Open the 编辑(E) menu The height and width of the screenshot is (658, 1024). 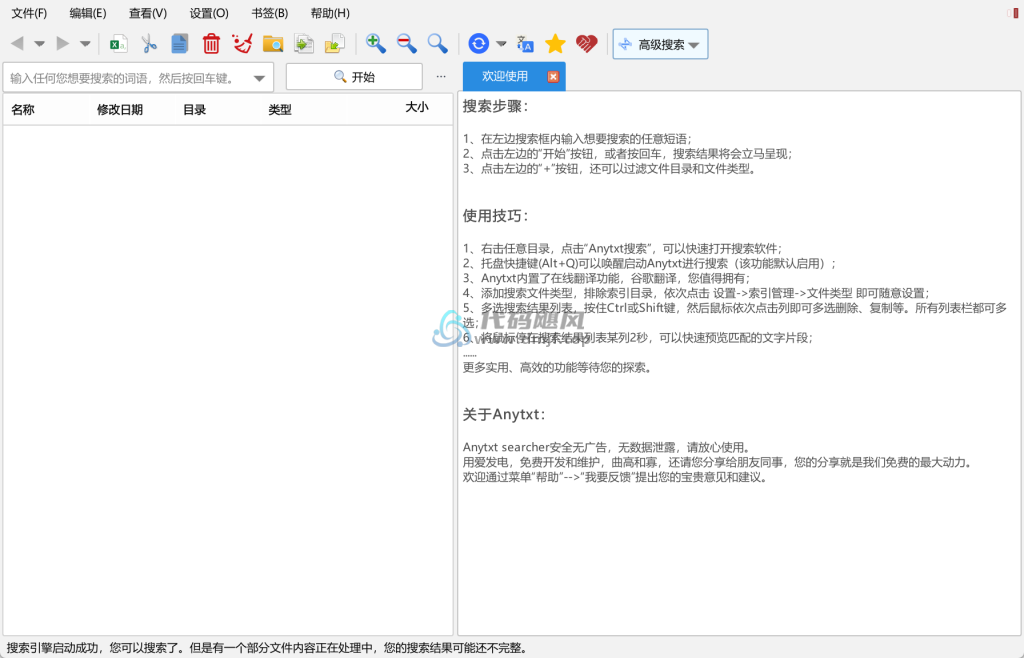coord(88,13)
